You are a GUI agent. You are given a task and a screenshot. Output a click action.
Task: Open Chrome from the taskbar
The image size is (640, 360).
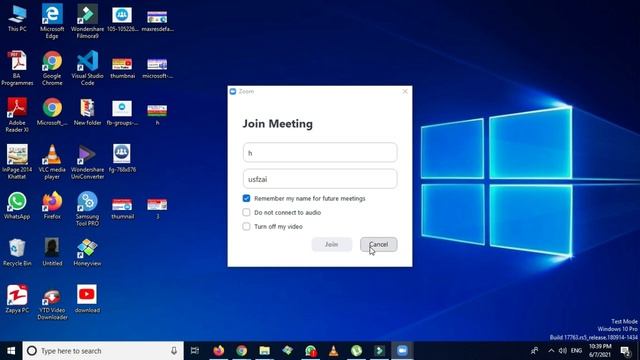pyautogui.click(x=242, y=351)
